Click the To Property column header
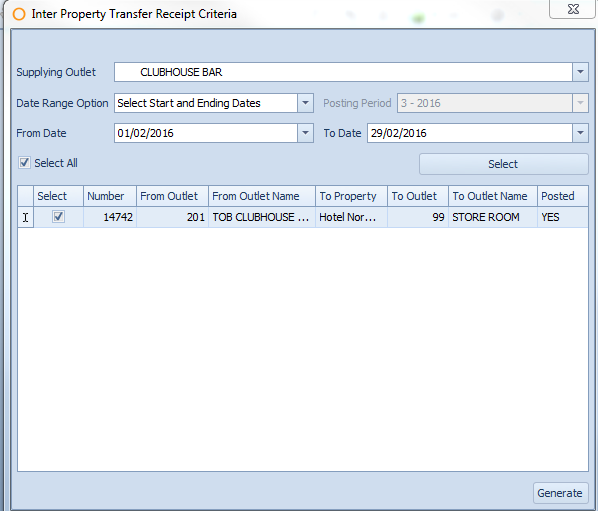The height and width of the screenshot is (513, 598). [351, 196]
